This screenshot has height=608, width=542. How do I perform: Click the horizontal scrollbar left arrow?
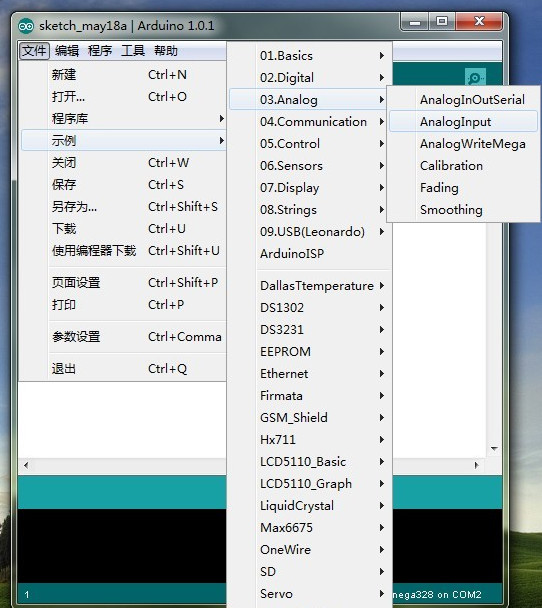(26, 465)
